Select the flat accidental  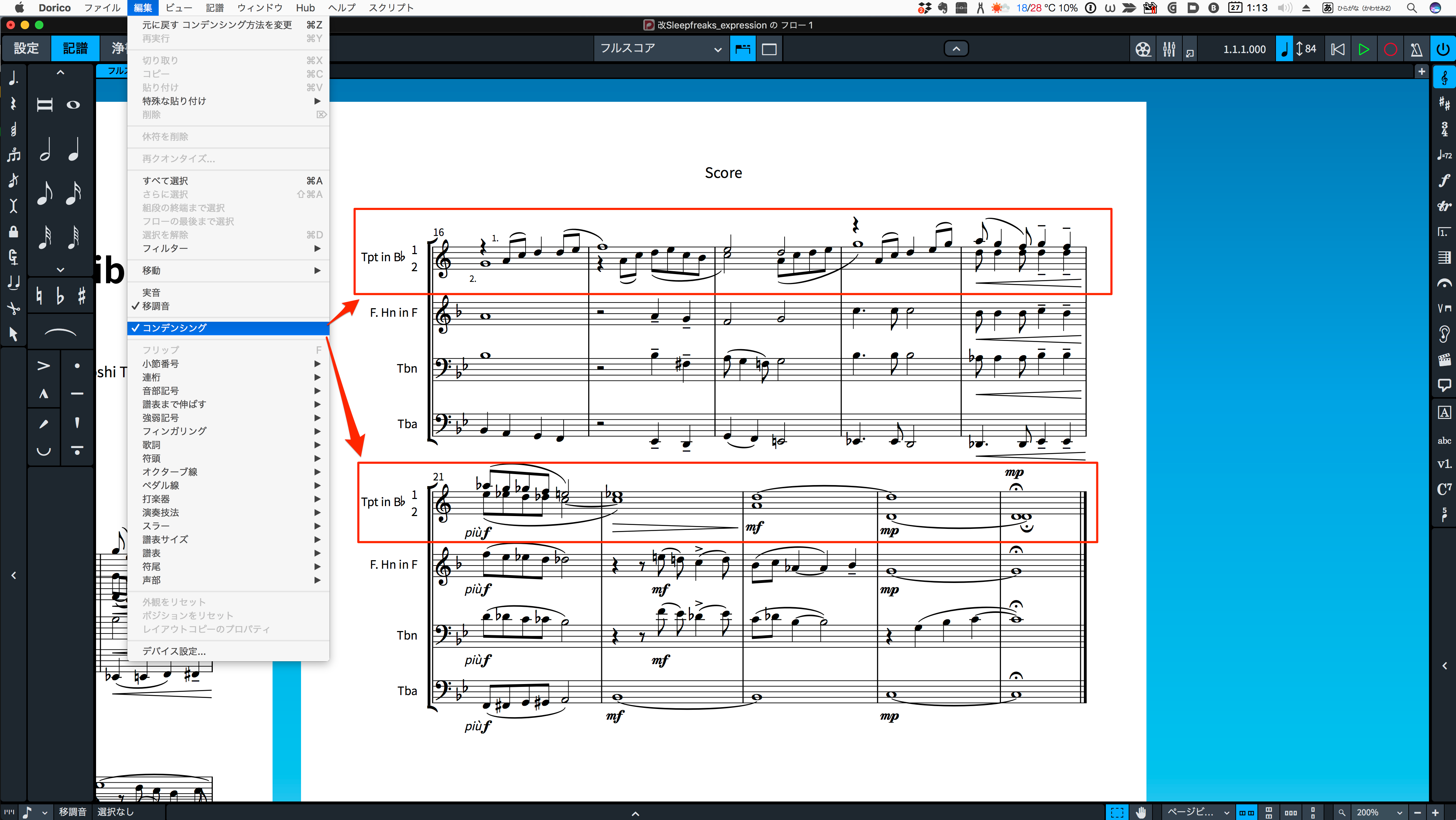pos(60,295)
